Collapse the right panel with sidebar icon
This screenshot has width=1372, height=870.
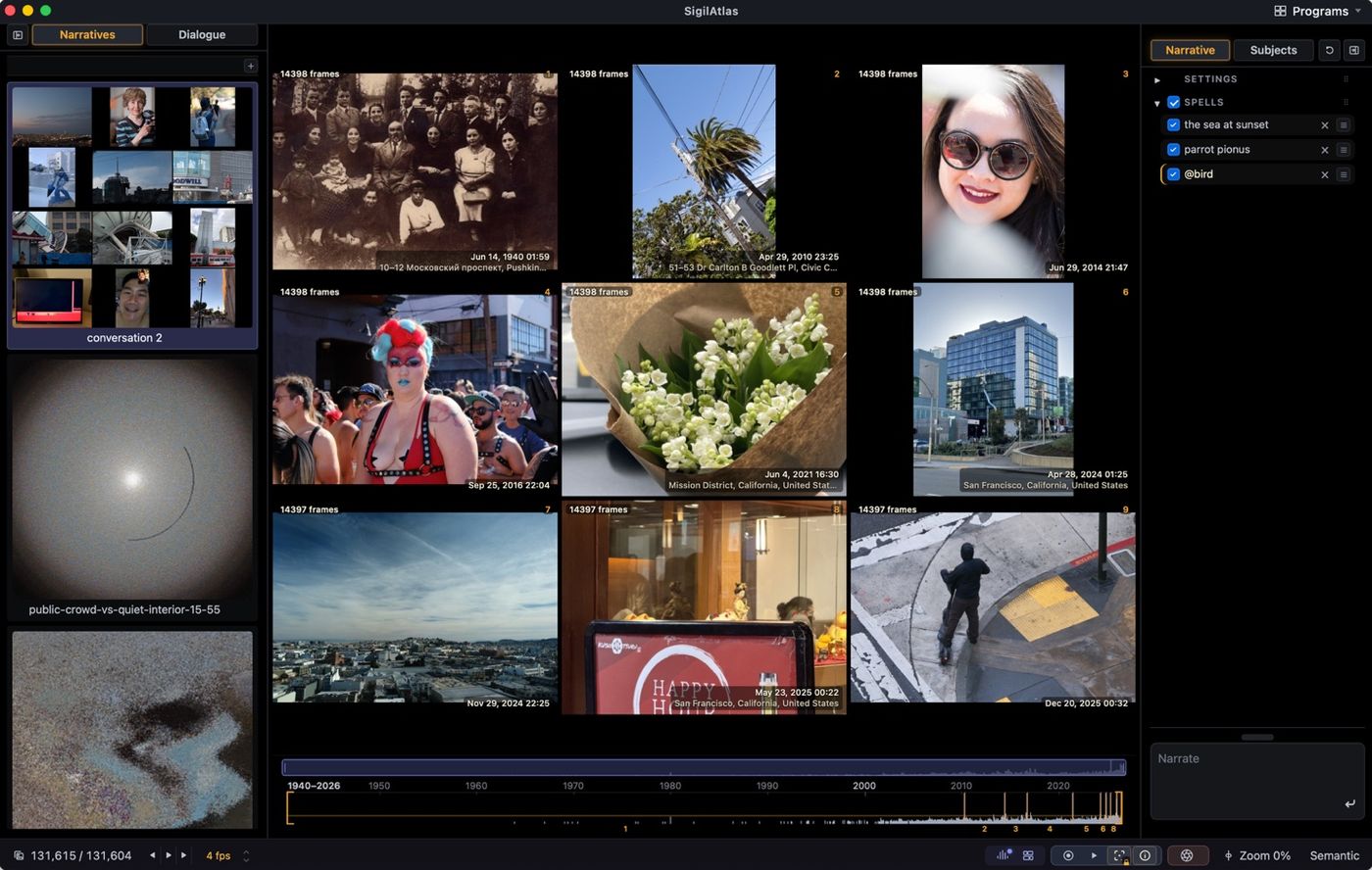[1353, 50]
